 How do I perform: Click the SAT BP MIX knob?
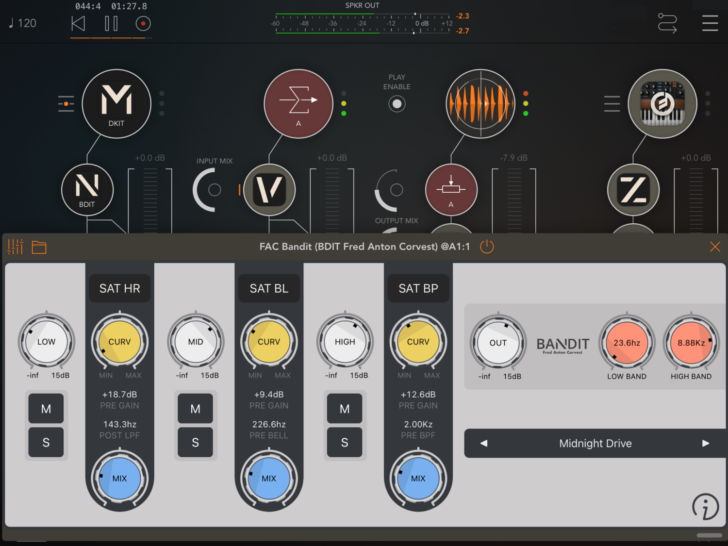click(418, 478)
